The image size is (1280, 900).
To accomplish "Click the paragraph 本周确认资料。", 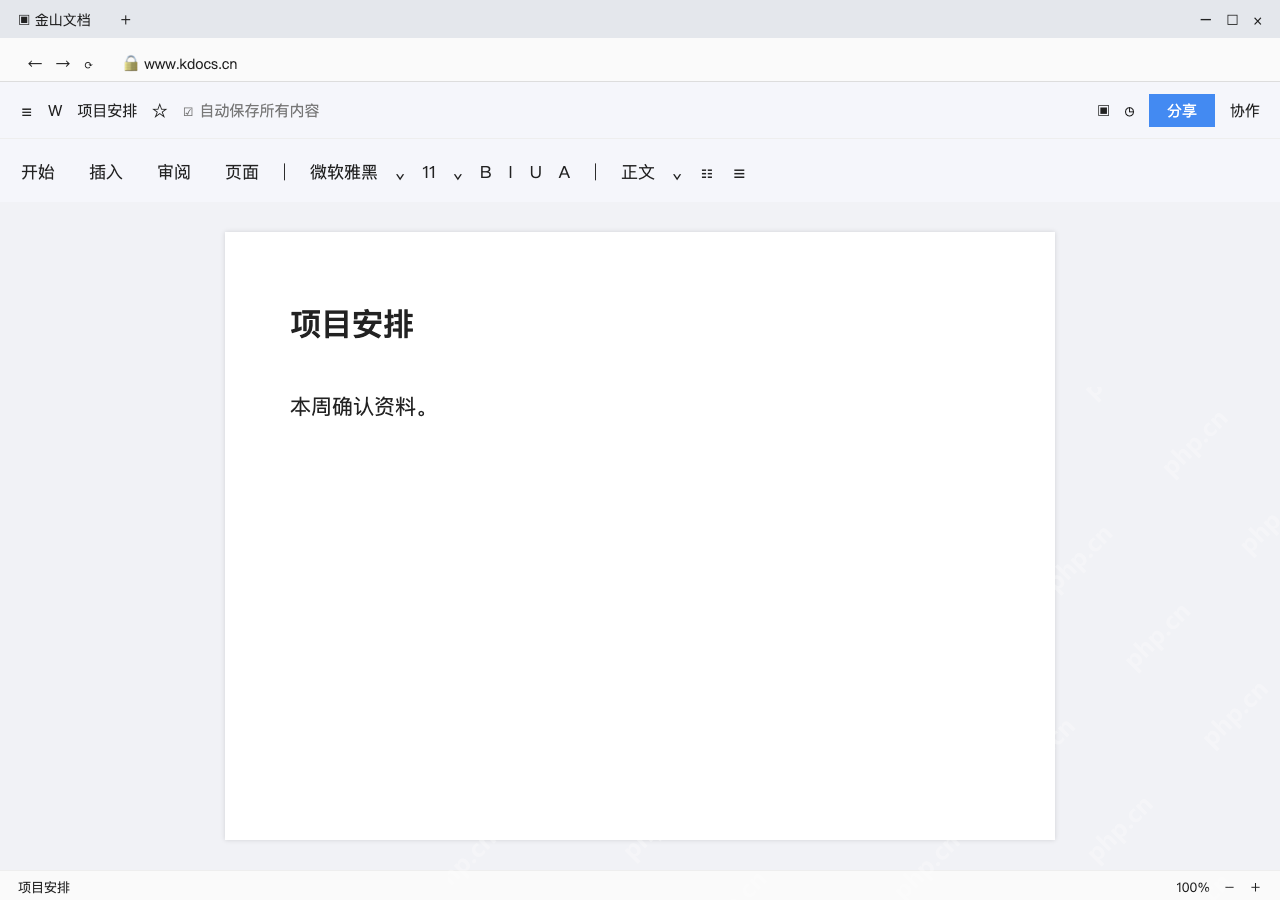I will (x=360, y=407).
